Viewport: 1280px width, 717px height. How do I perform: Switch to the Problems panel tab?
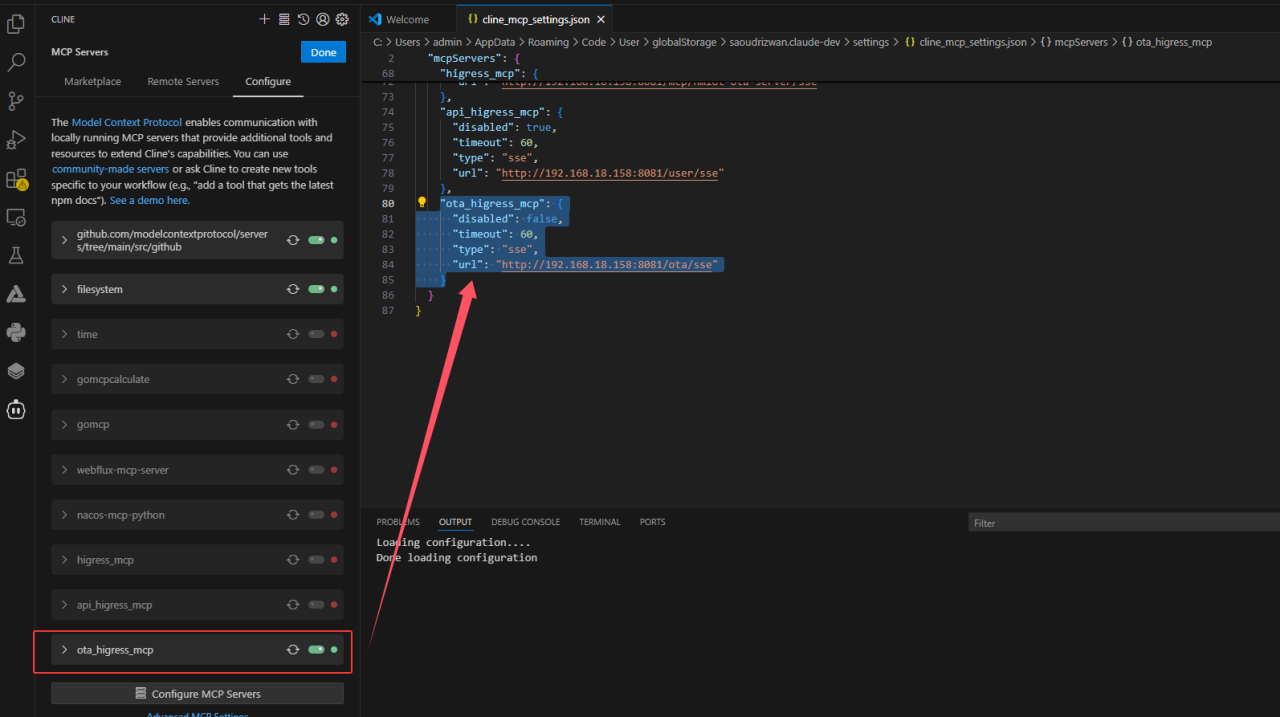click(398, 522)
